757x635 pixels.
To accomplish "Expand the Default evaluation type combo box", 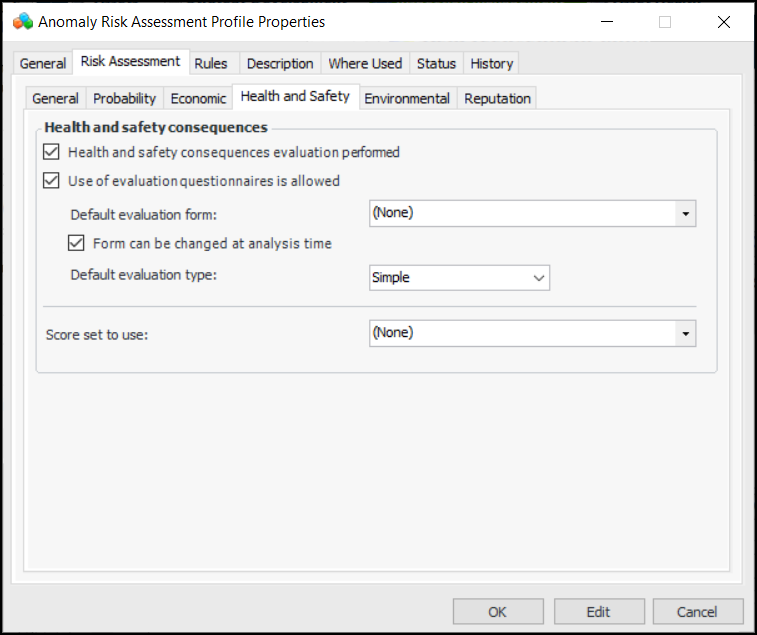I will point(539,278).
